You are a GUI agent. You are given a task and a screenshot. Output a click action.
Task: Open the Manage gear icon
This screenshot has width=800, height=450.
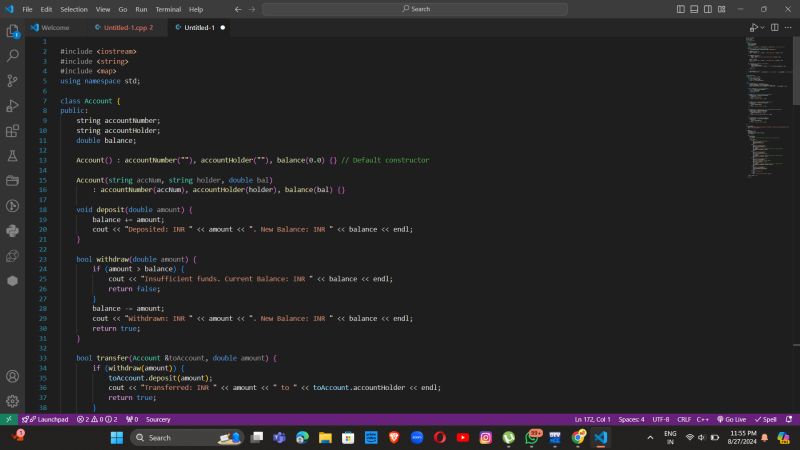click(12, 400)
